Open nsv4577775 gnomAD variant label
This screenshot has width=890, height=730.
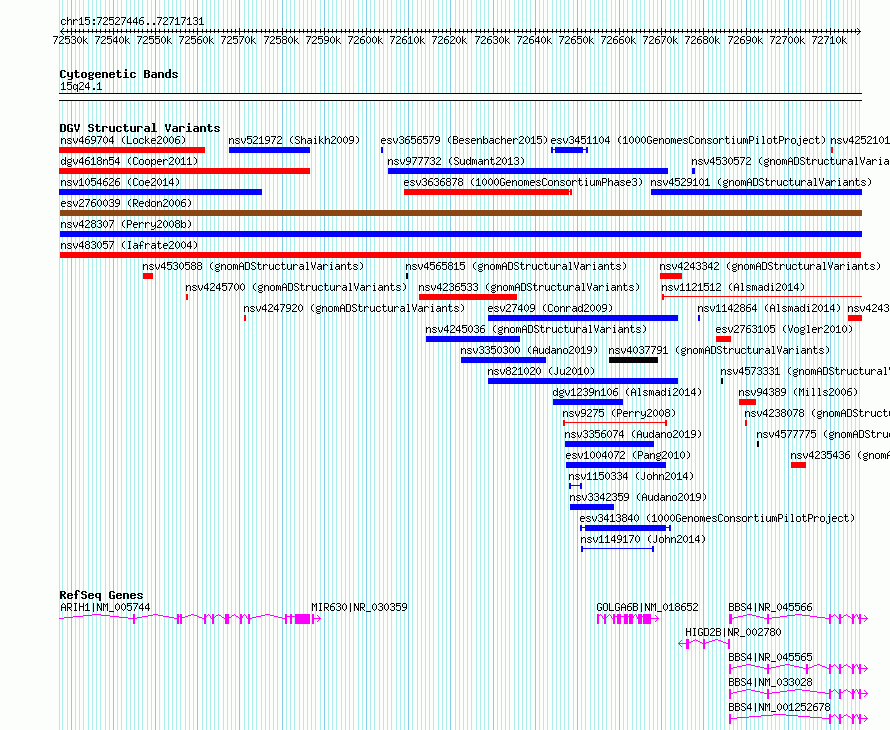tap(823, 434)
